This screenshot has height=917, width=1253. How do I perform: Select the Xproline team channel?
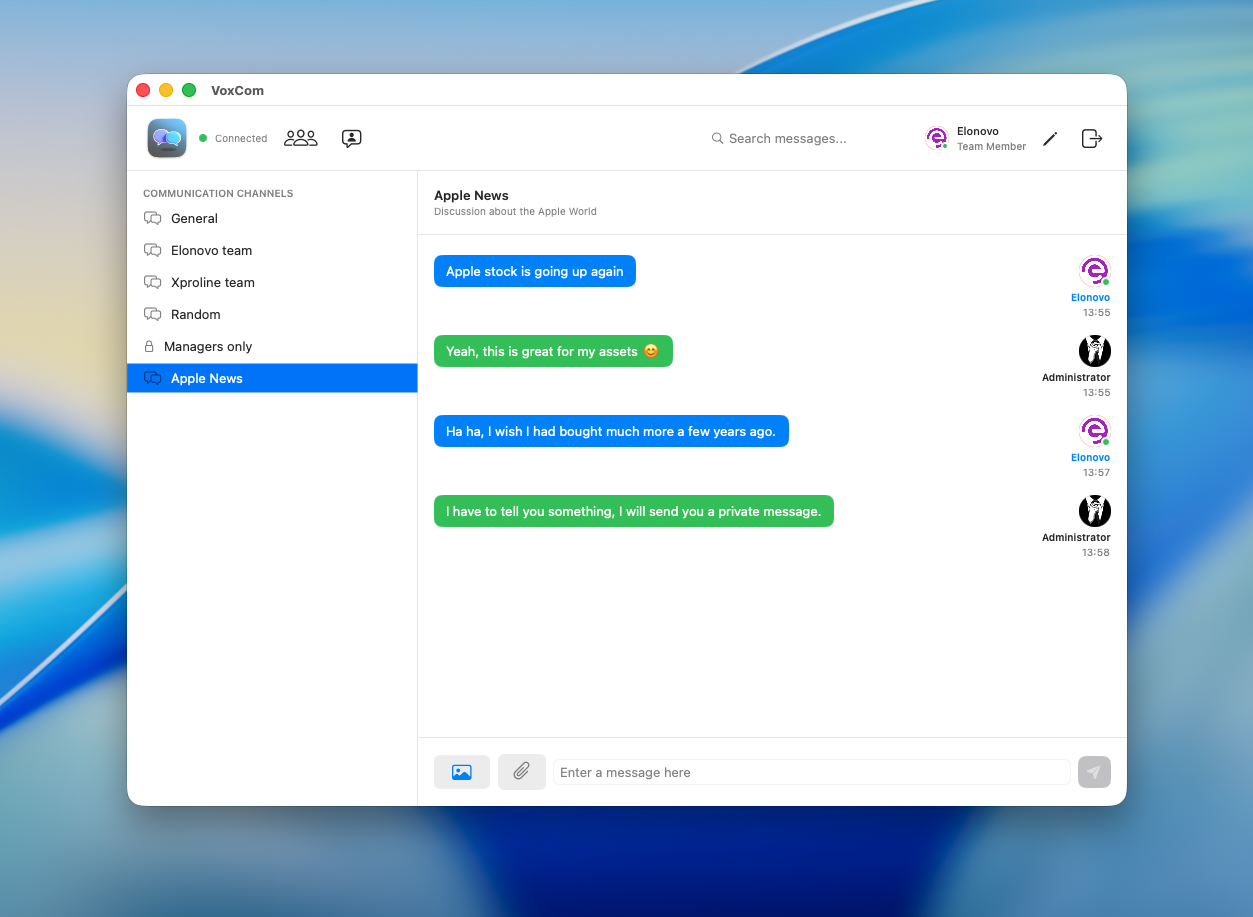[212, 282]
